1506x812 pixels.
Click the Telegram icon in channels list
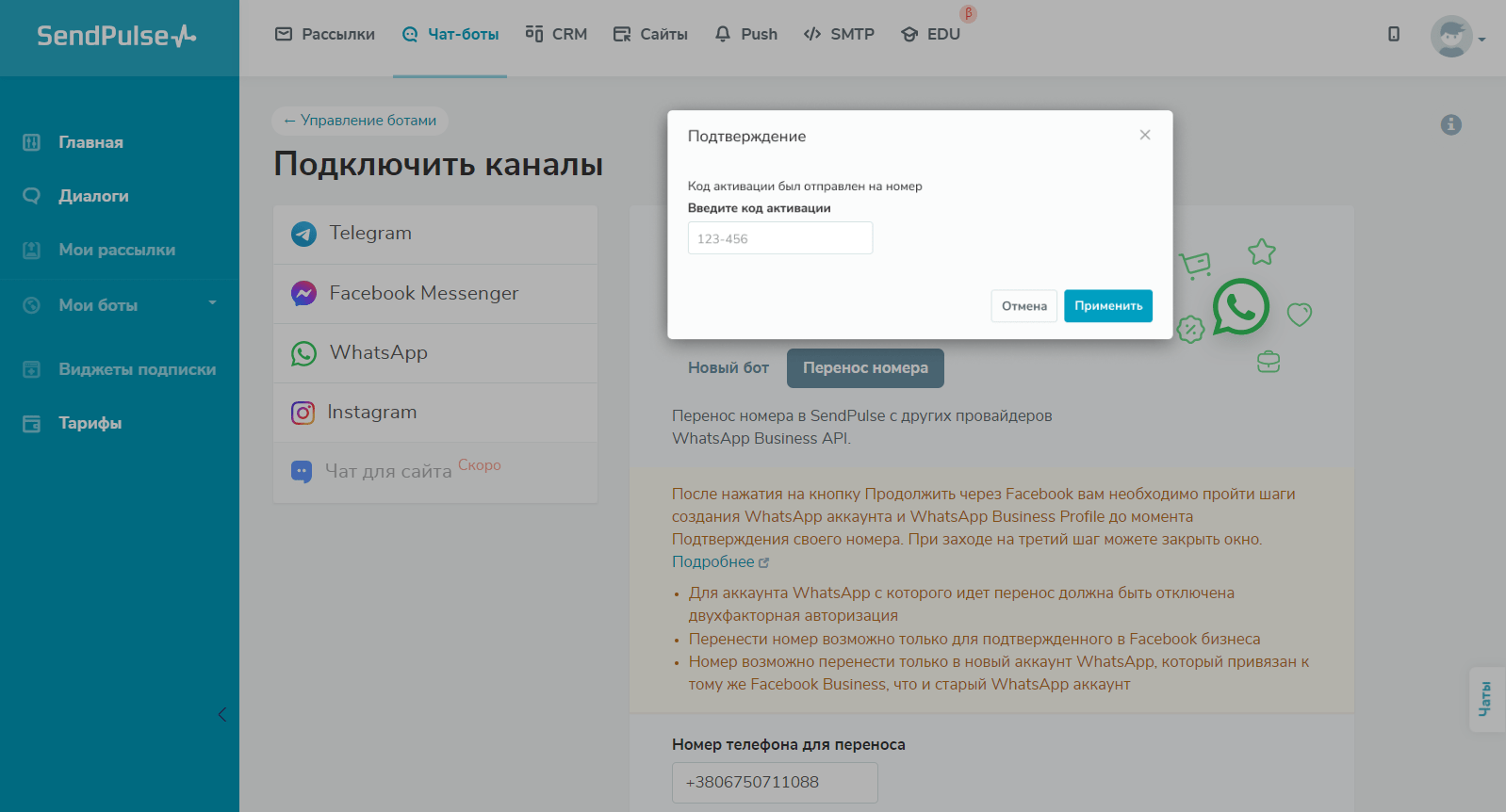(303, 234)
